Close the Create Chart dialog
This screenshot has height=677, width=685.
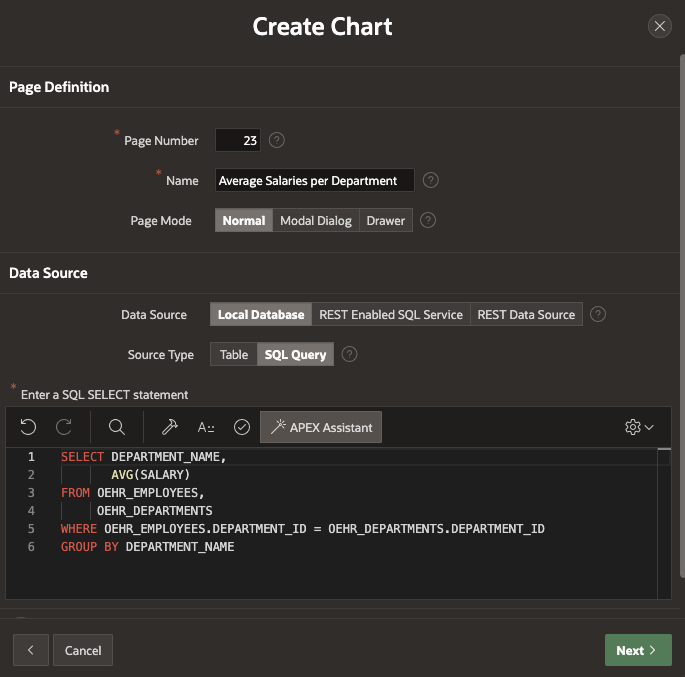(x=659, y=27)
